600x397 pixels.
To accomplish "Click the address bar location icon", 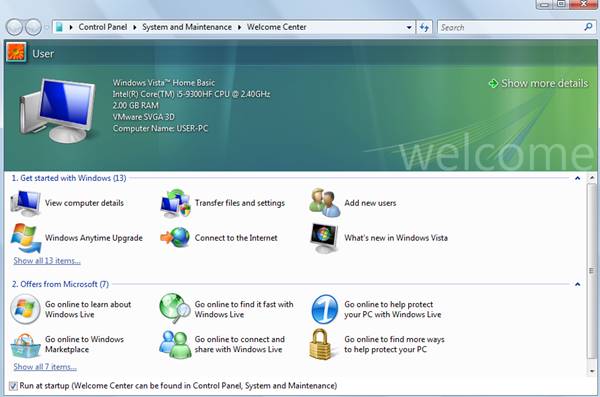I will point(59,27).
